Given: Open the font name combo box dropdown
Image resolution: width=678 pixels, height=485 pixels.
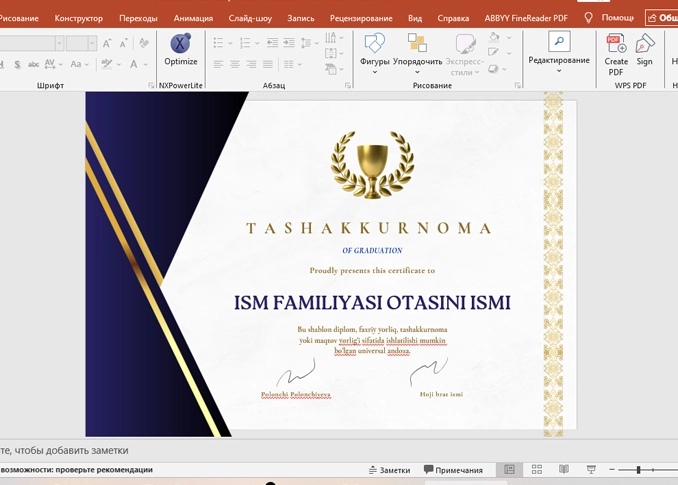Looking at the screenshot, I should [60, 43].
